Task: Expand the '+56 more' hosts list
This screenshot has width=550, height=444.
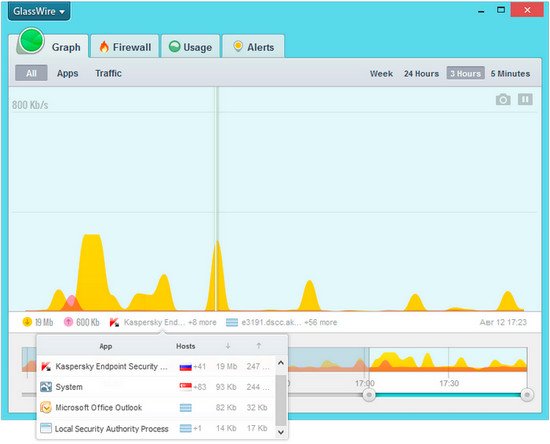Action: coord(321,322)
